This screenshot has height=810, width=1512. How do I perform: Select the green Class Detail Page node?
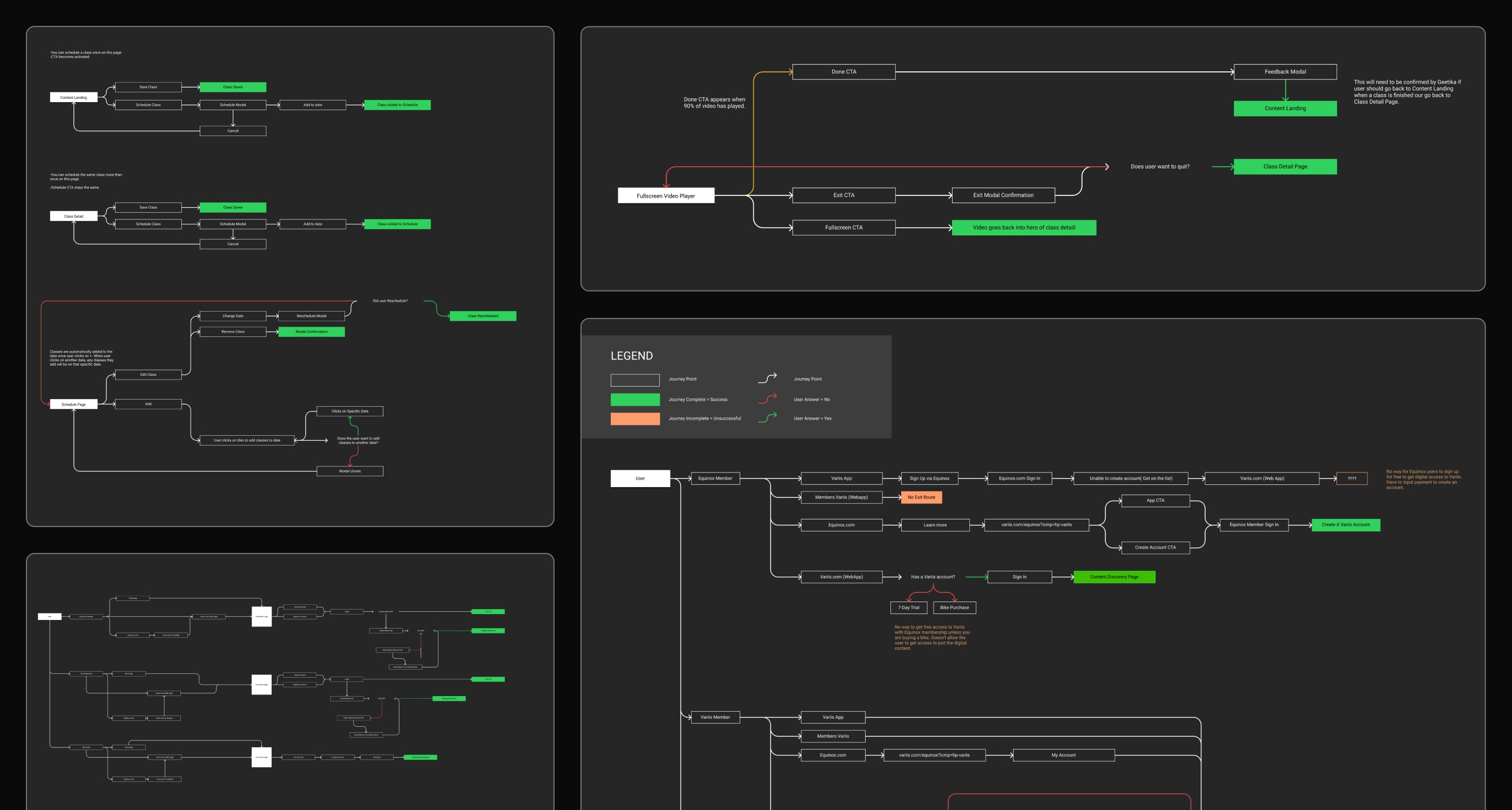[x=1285, y=167]
